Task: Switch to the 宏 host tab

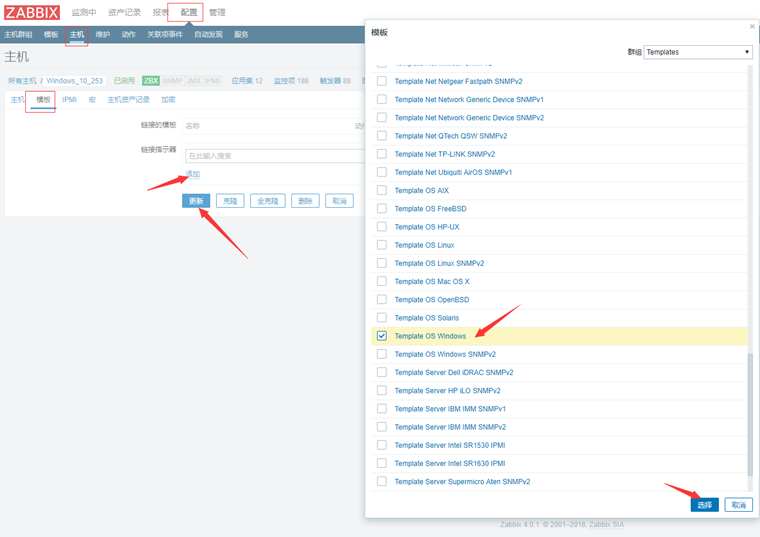Action: (x=92, y=99)
